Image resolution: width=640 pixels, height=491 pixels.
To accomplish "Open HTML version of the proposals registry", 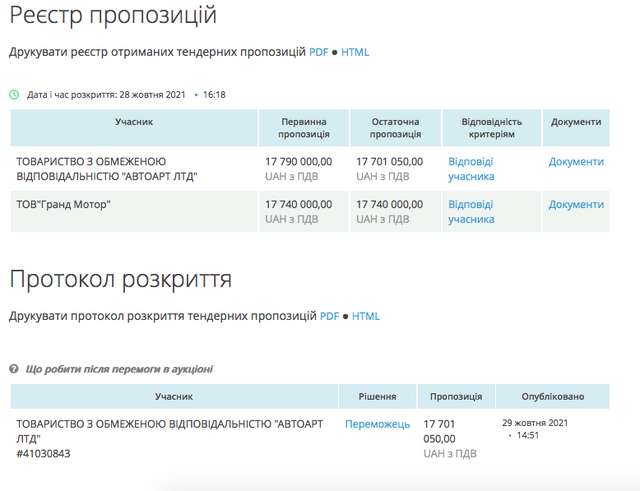I will pos(355,51).
